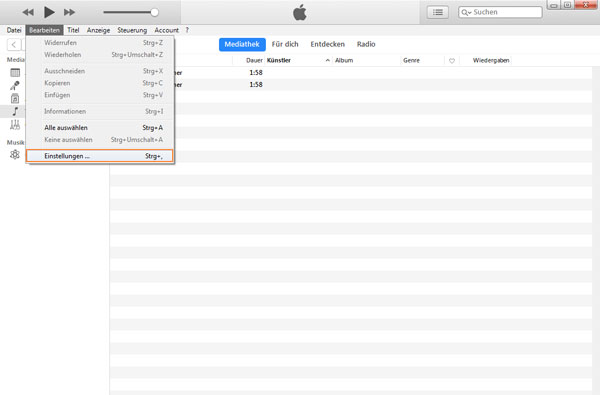Start playback with the Play button
Image resolution: width=600 pixels, height=395 pixels.
[x=49, y=12]
